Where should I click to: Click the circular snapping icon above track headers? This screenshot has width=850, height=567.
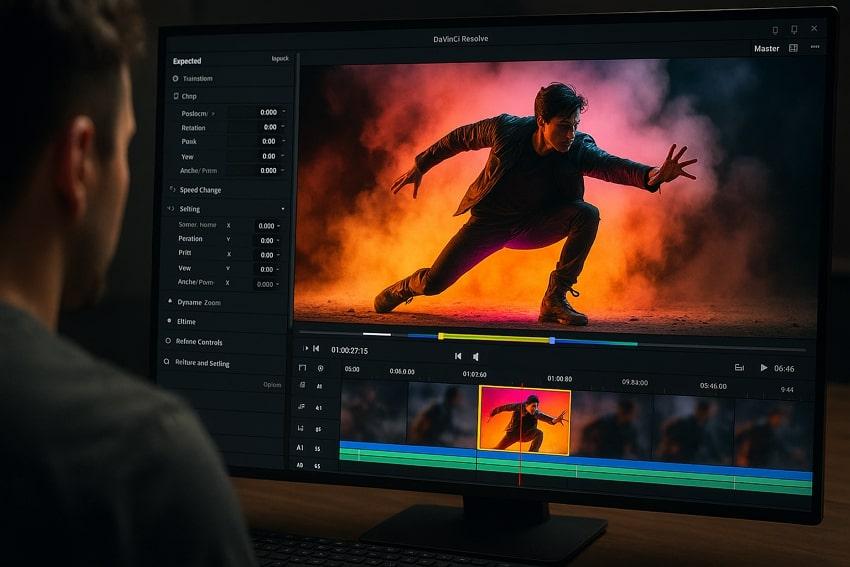pyautogui.click(x=320, y=368)
